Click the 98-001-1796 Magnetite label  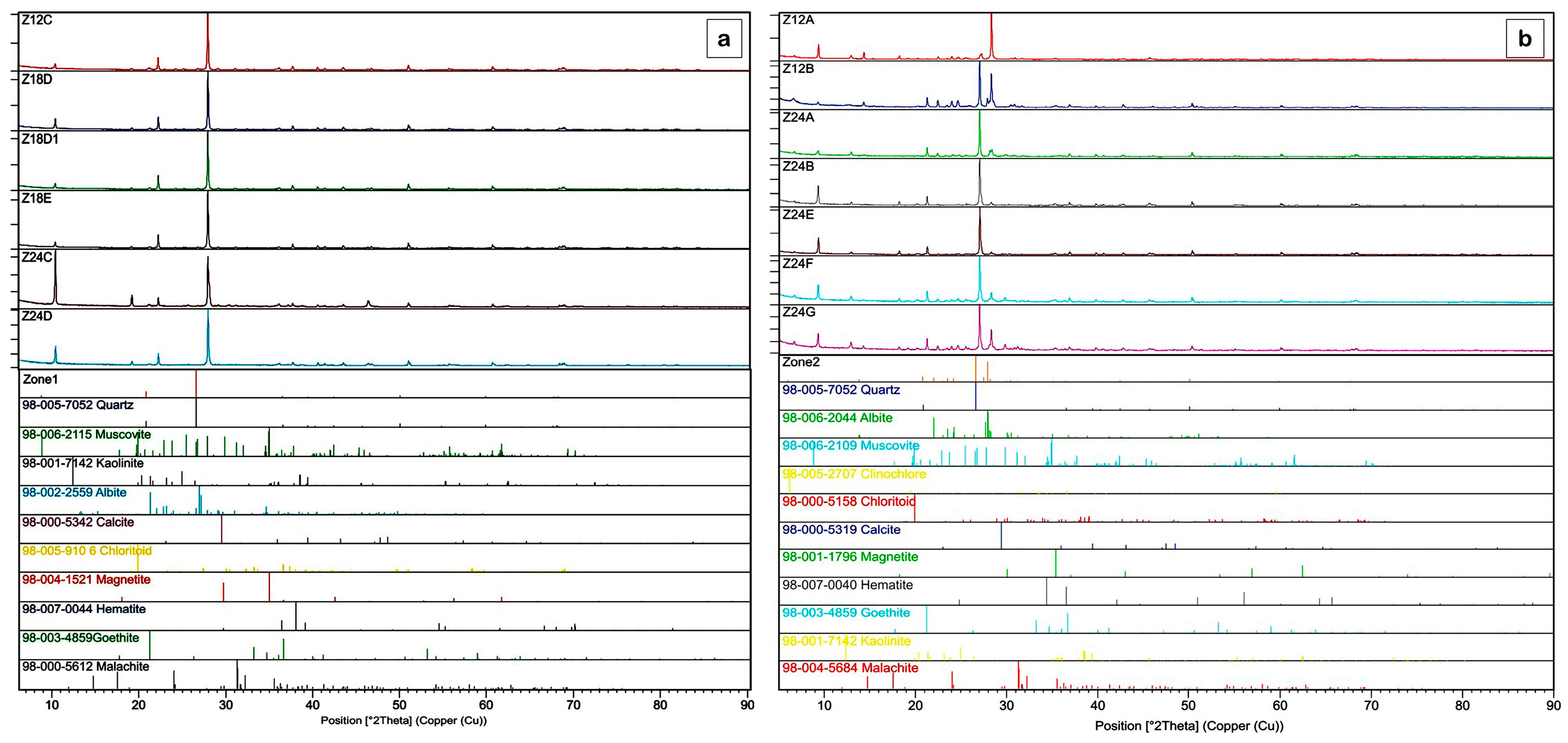(851, 557)
